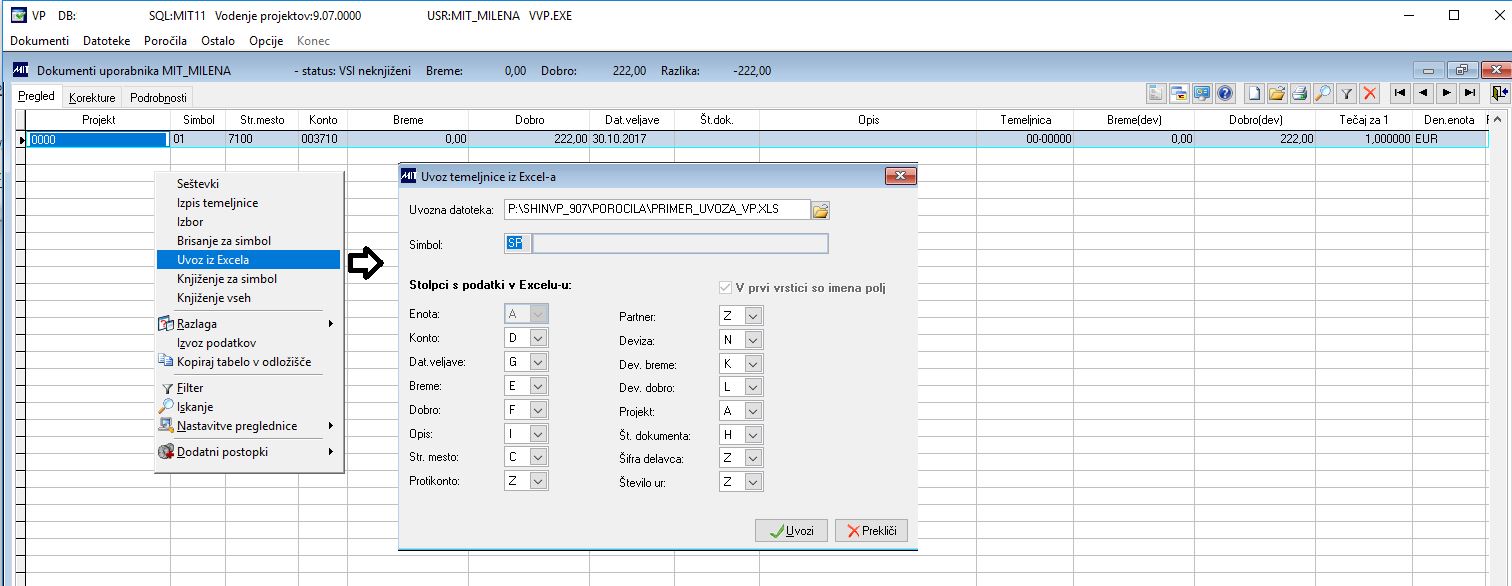
Task: Open the Poročila menu
Action: pyautogui.click(x=165, y=41)
